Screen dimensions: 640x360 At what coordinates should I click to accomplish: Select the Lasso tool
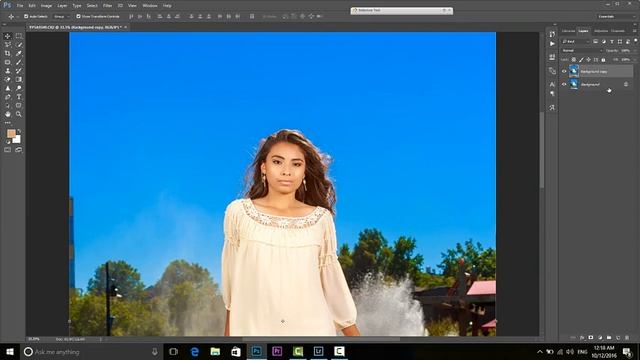point(7,45)
